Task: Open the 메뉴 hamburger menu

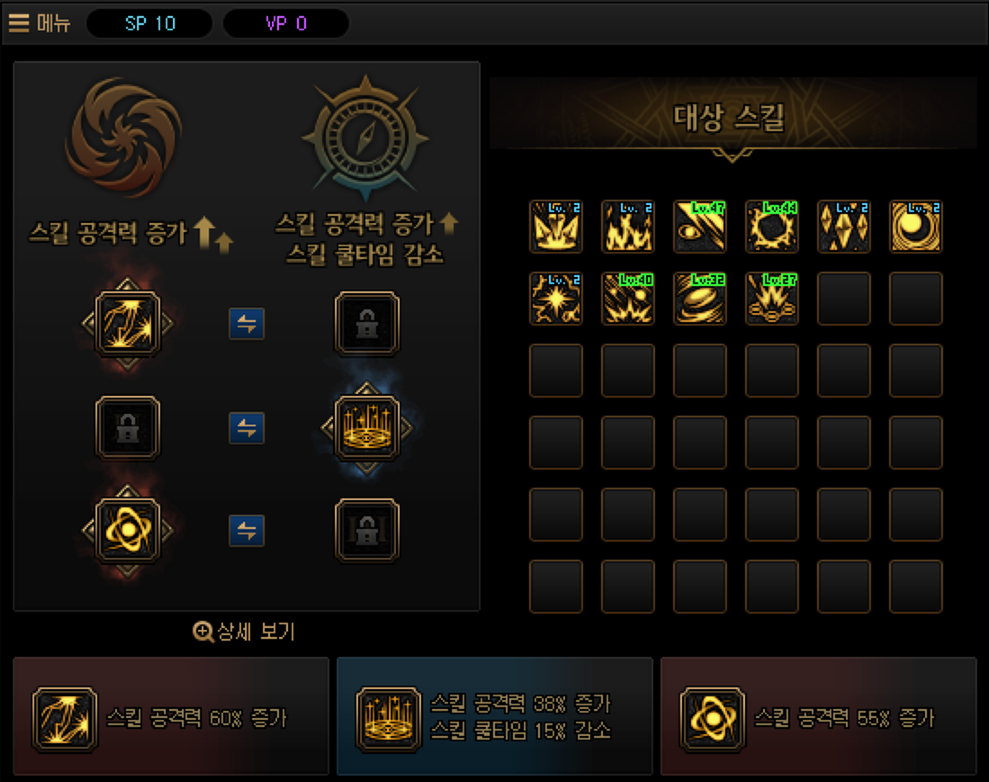Action: point(39,23)
